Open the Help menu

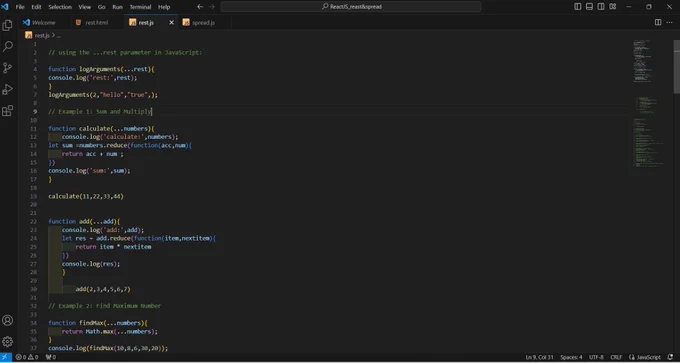tap(164, 7)
